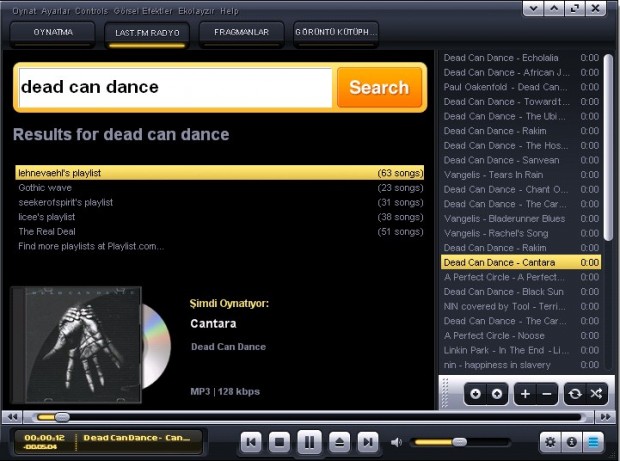Image resolution: width=620 pixels, height=461 pixels.
Task: Open the Help menu
Action: 229,11
